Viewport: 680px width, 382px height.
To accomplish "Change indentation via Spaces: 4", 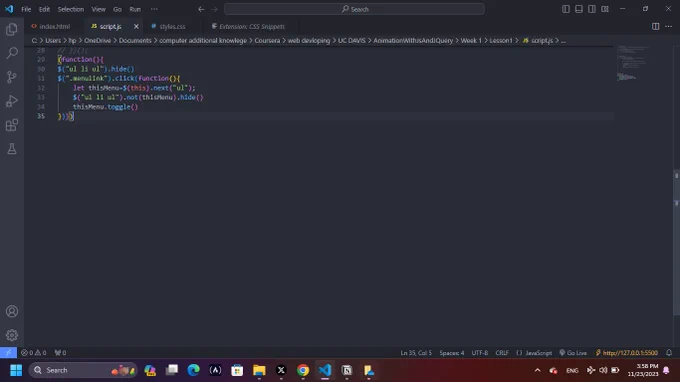I will (x=451, y=353).
